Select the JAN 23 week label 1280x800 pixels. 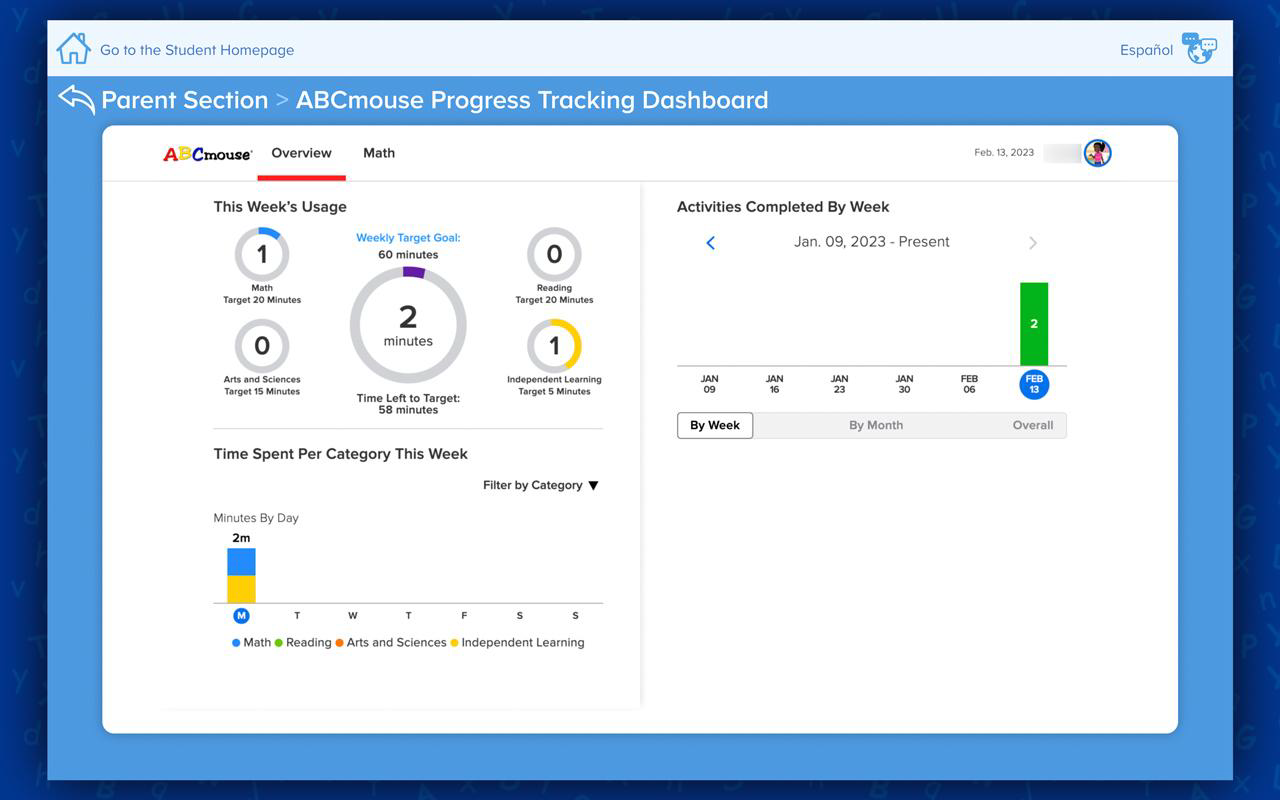click(839, 384)
